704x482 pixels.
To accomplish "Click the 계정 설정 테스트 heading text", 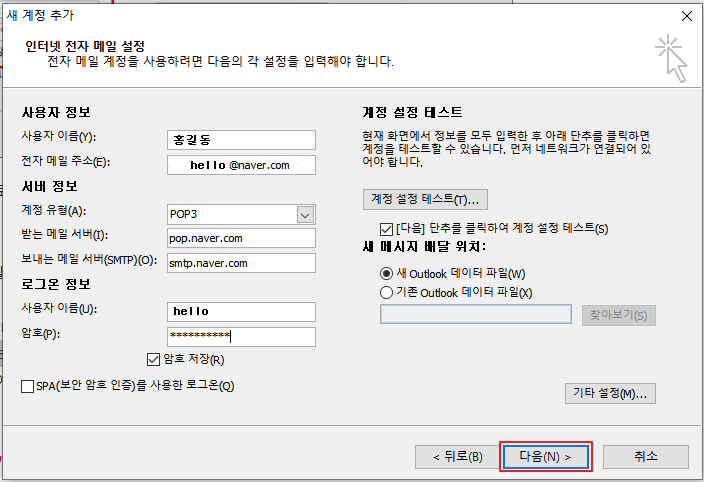I will click(x=413, y=112).
